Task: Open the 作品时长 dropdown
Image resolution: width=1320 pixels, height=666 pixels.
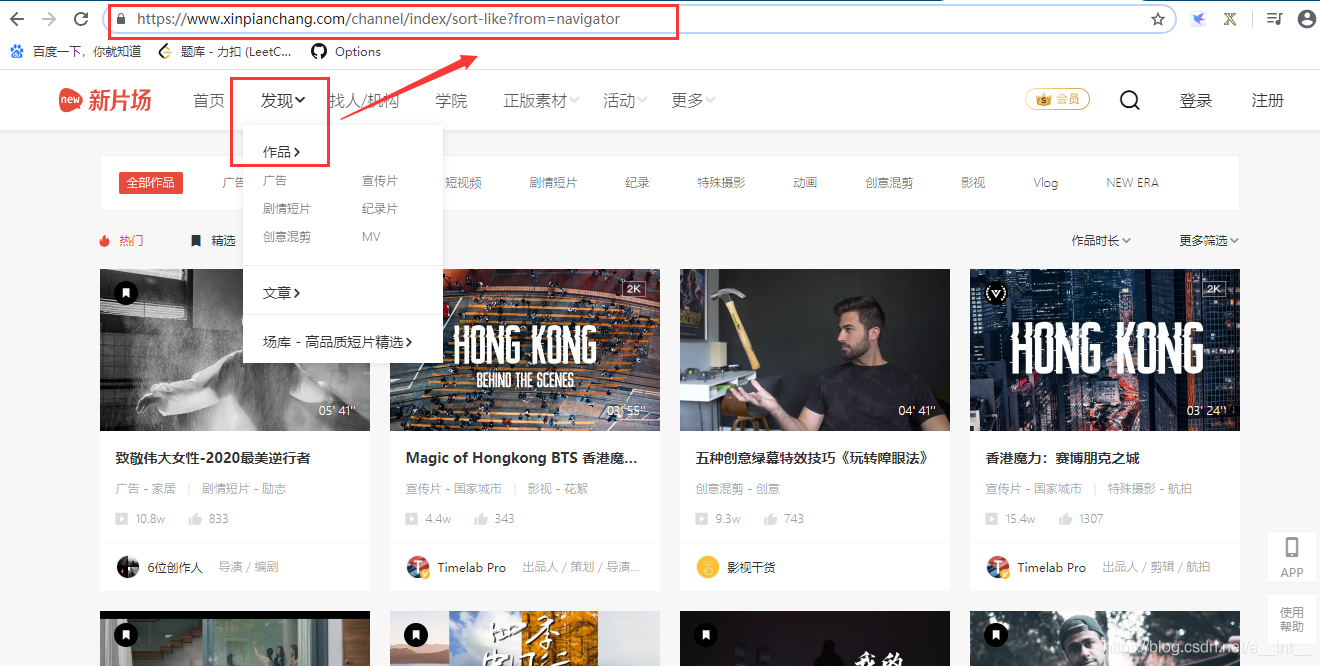Action: click(1101, 241)
